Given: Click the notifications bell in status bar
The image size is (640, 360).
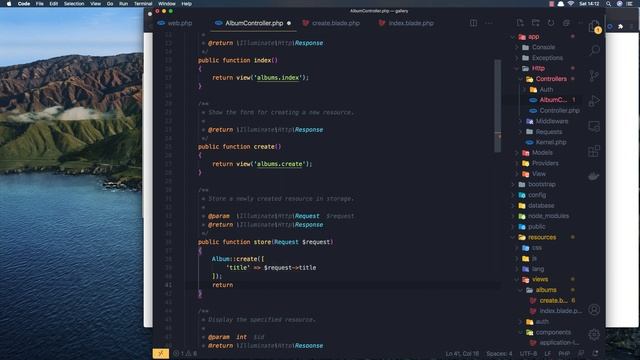Looking at the screenshot, I should [x=596, y=353].
